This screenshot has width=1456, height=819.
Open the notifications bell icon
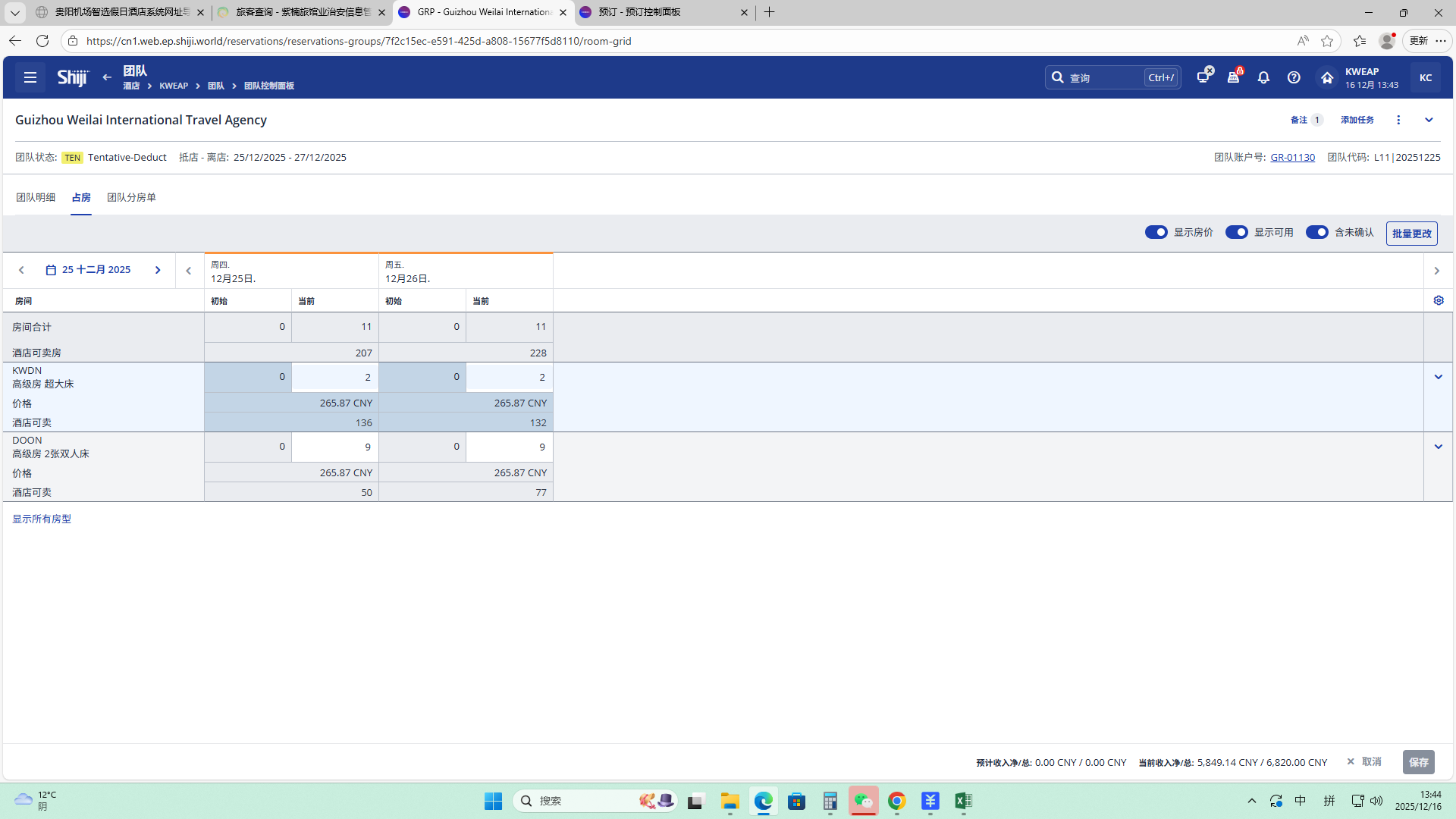click(x=1263, y=77)
